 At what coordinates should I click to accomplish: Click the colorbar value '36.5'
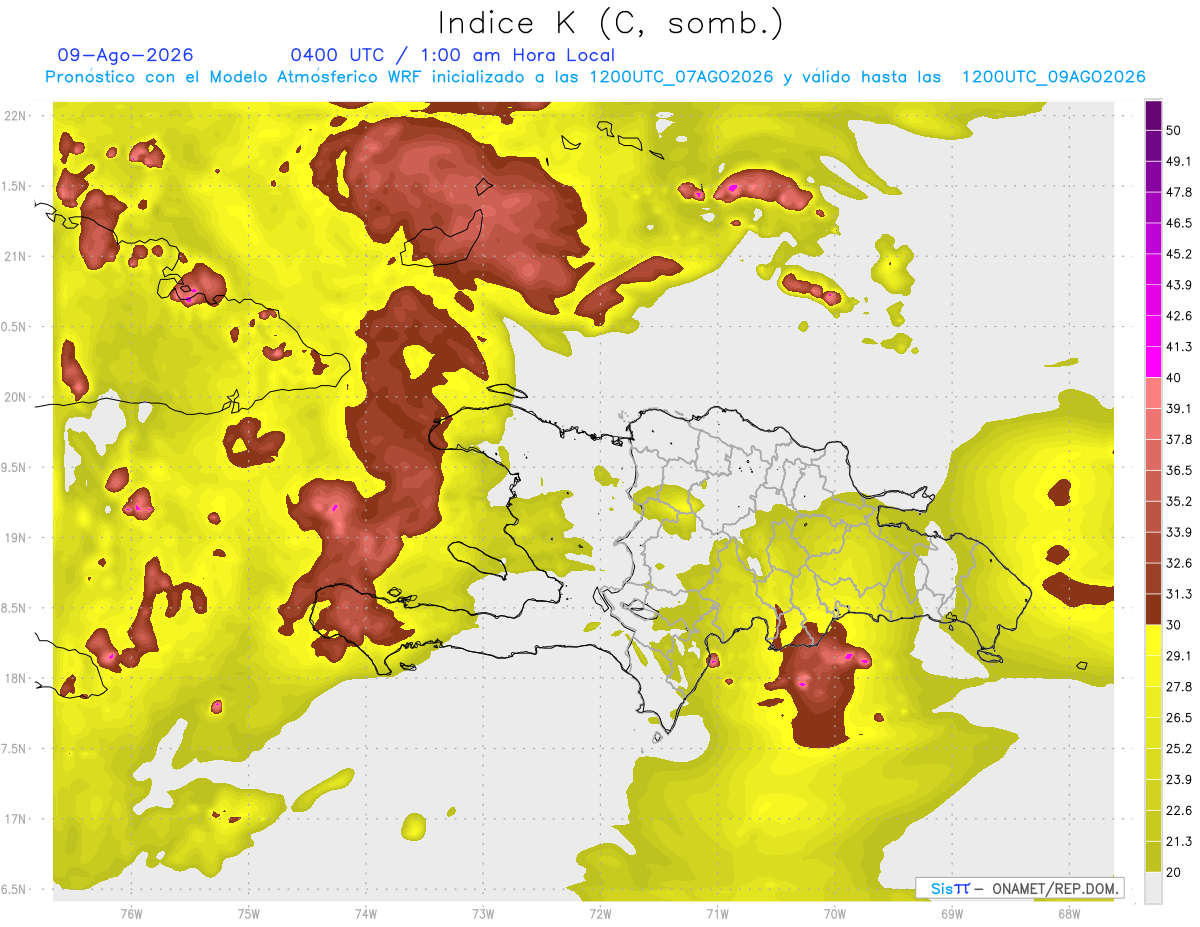[1179, 470]
